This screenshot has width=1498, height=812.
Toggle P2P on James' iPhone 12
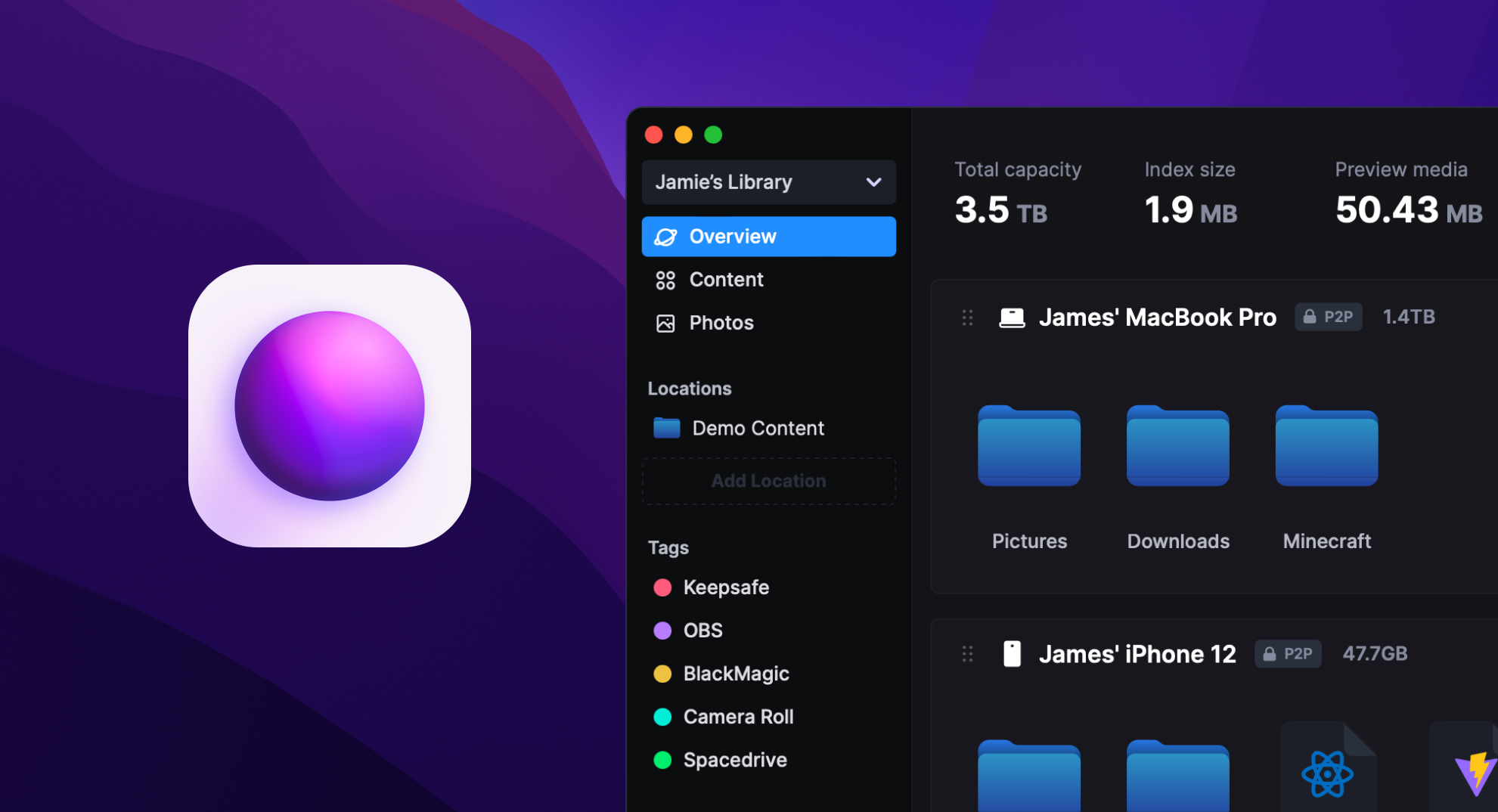1288,653
